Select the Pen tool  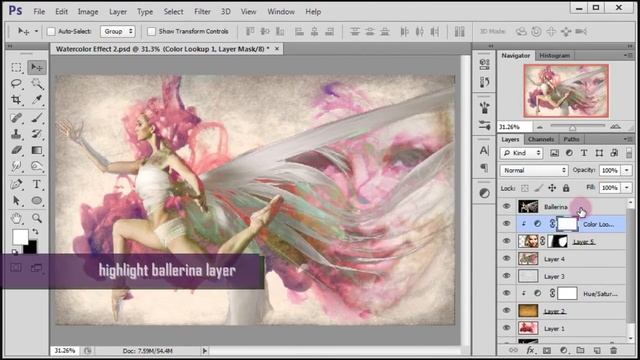click(x=16, y=184)
